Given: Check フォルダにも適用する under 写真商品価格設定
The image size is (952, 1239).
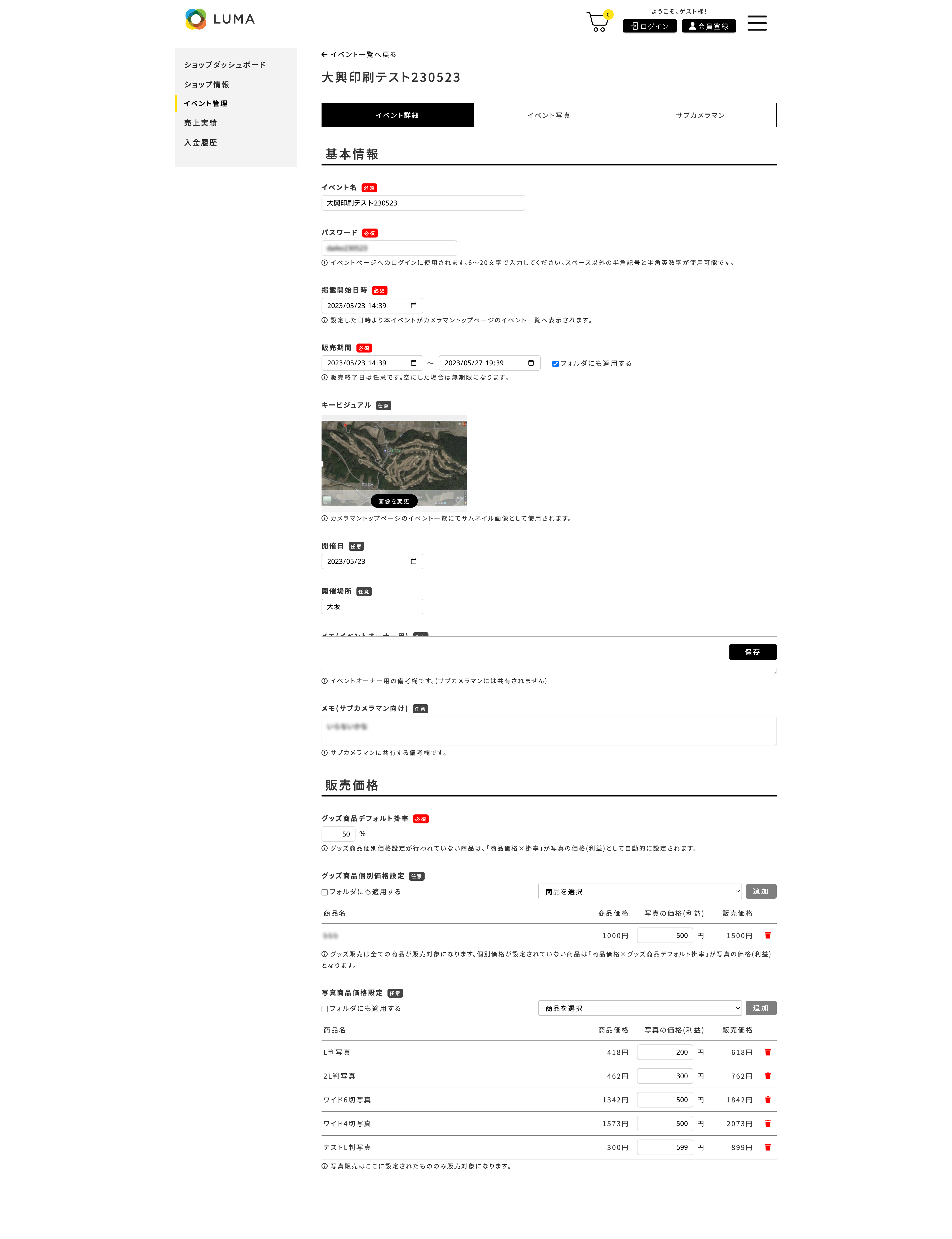Looking at the screenshot, I should [x=325, y=1009].
